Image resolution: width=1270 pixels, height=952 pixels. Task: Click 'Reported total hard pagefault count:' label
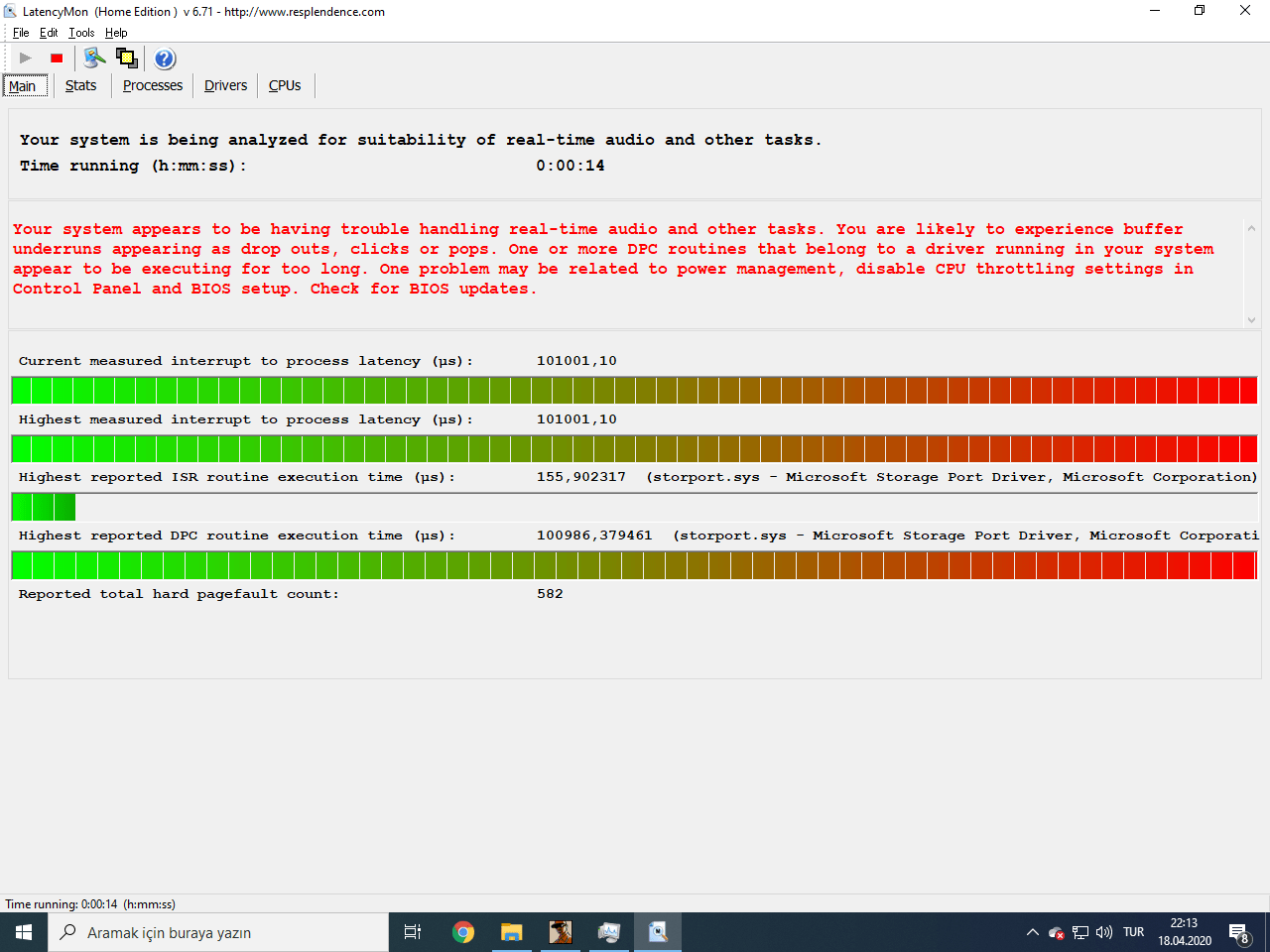click(x=179, y=594)
